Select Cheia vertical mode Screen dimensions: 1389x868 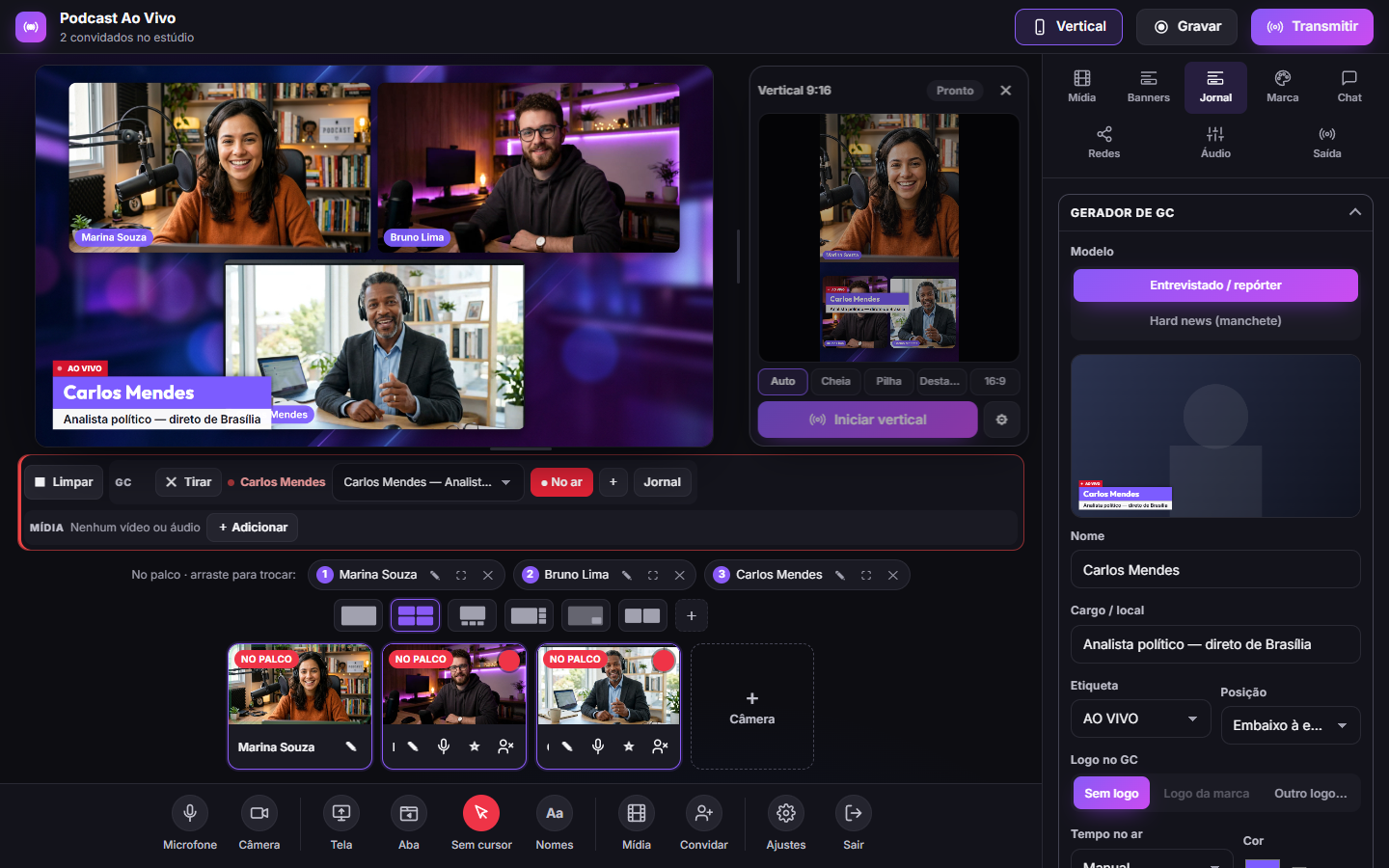[x=835, y=381]
